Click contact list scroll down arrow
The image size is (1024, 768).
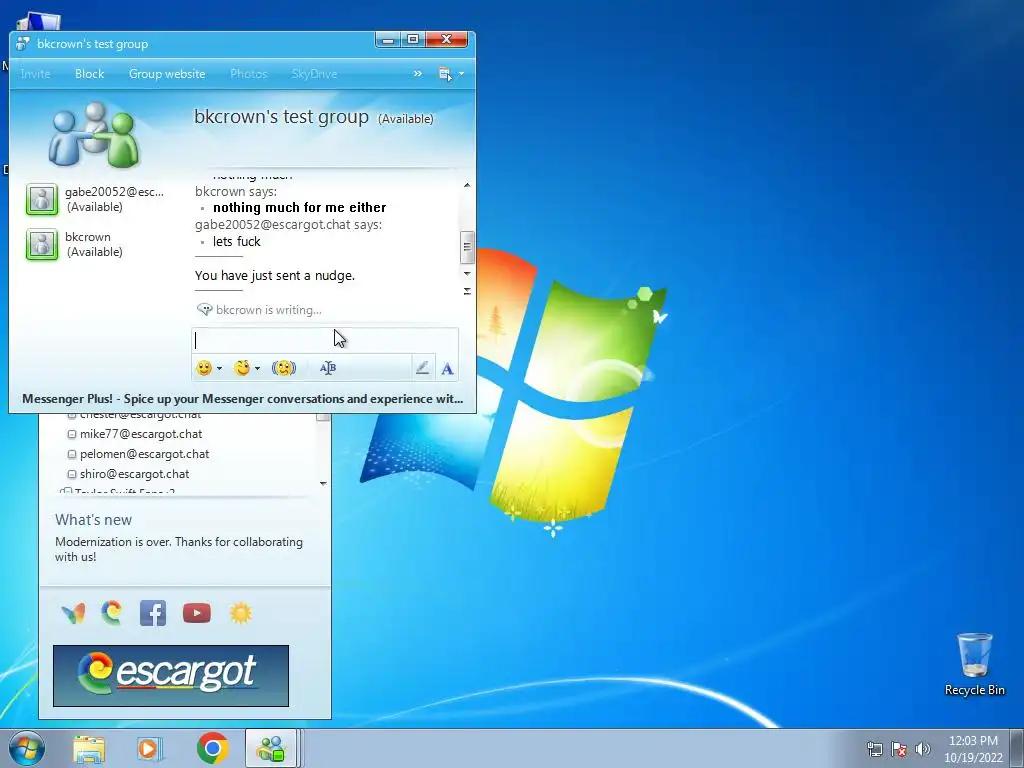[x=323, y=483]
